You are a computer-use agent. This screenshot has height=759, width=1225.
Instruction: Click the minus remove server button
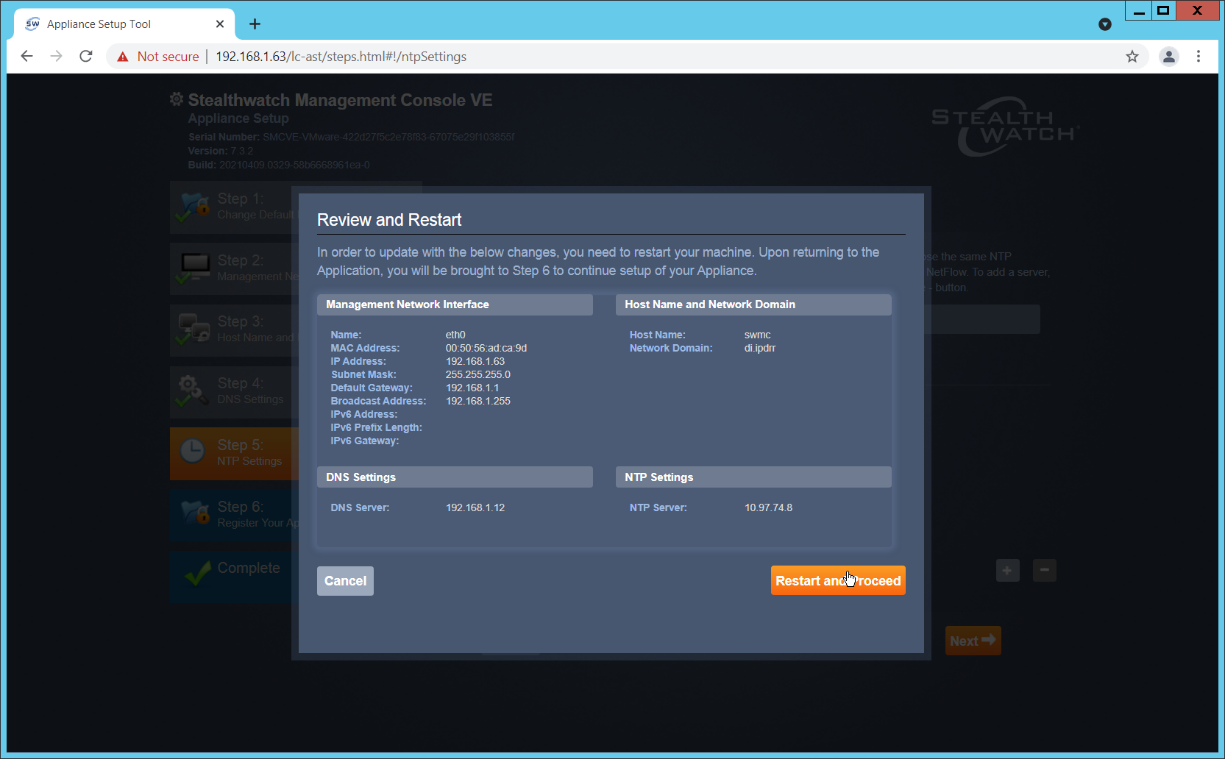tap(1044, 570)
